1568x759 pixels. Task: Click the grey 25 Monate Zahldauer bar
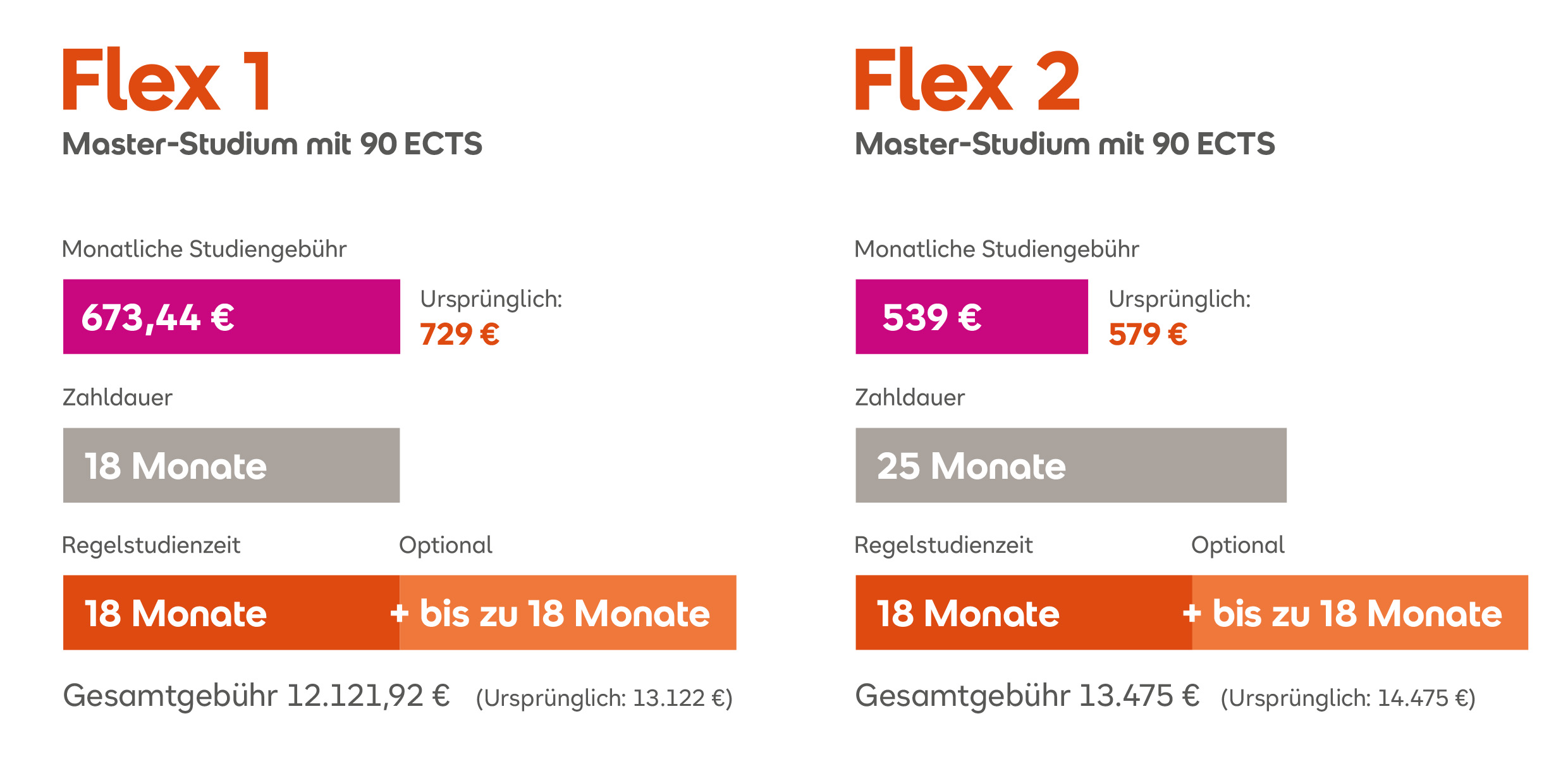[x=1071, y=465]
